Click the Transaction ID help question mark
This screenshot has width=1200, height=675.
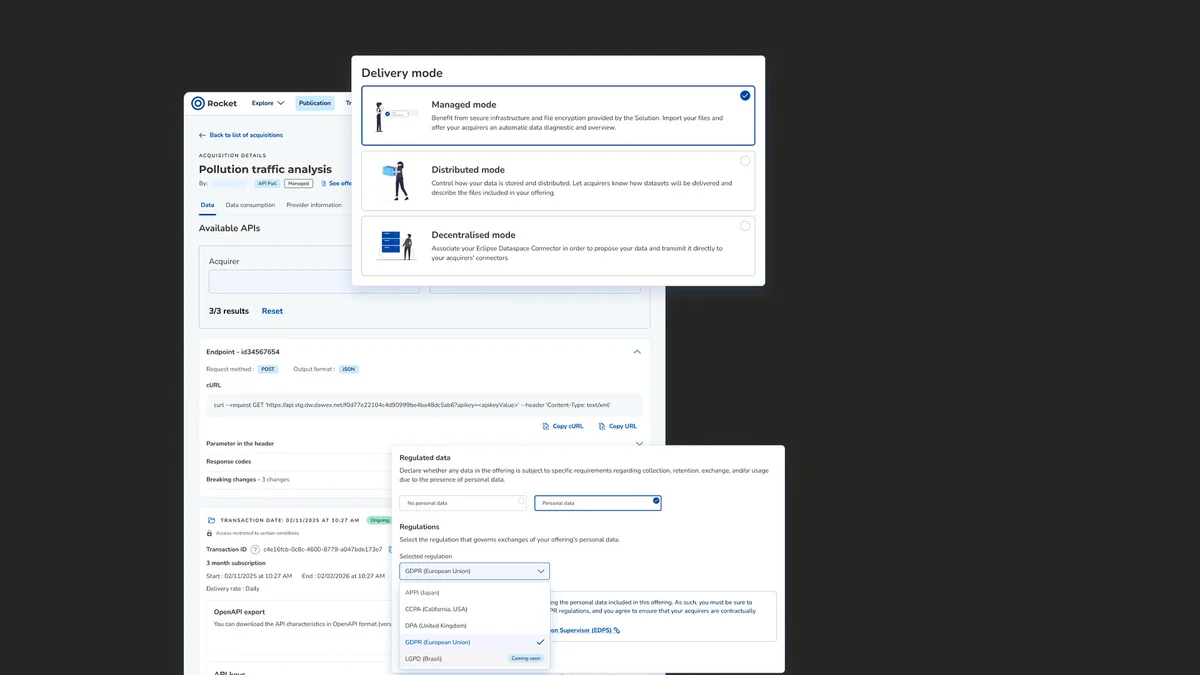coord(255,549)
